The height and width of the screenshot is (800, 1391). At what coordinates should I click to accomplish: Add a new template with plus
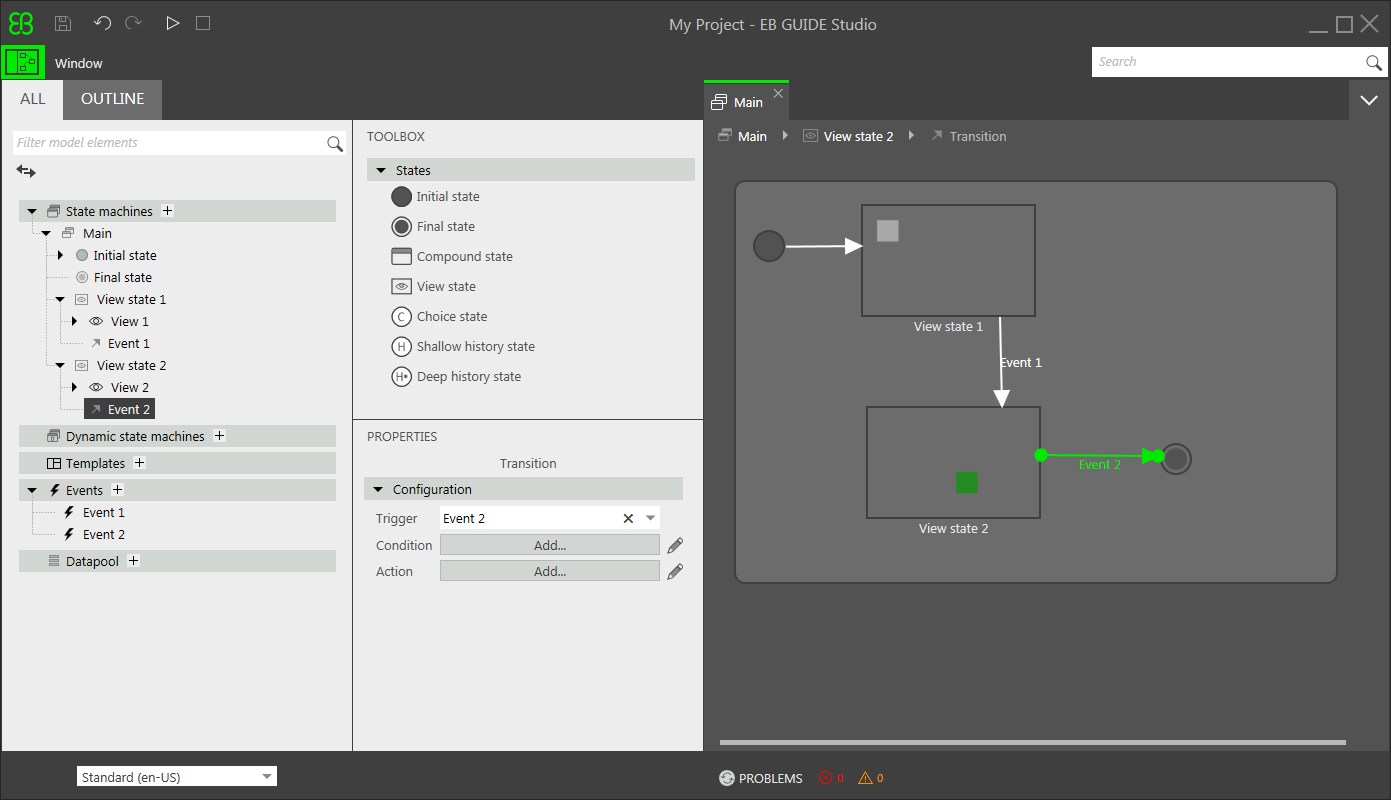[140, 463]
